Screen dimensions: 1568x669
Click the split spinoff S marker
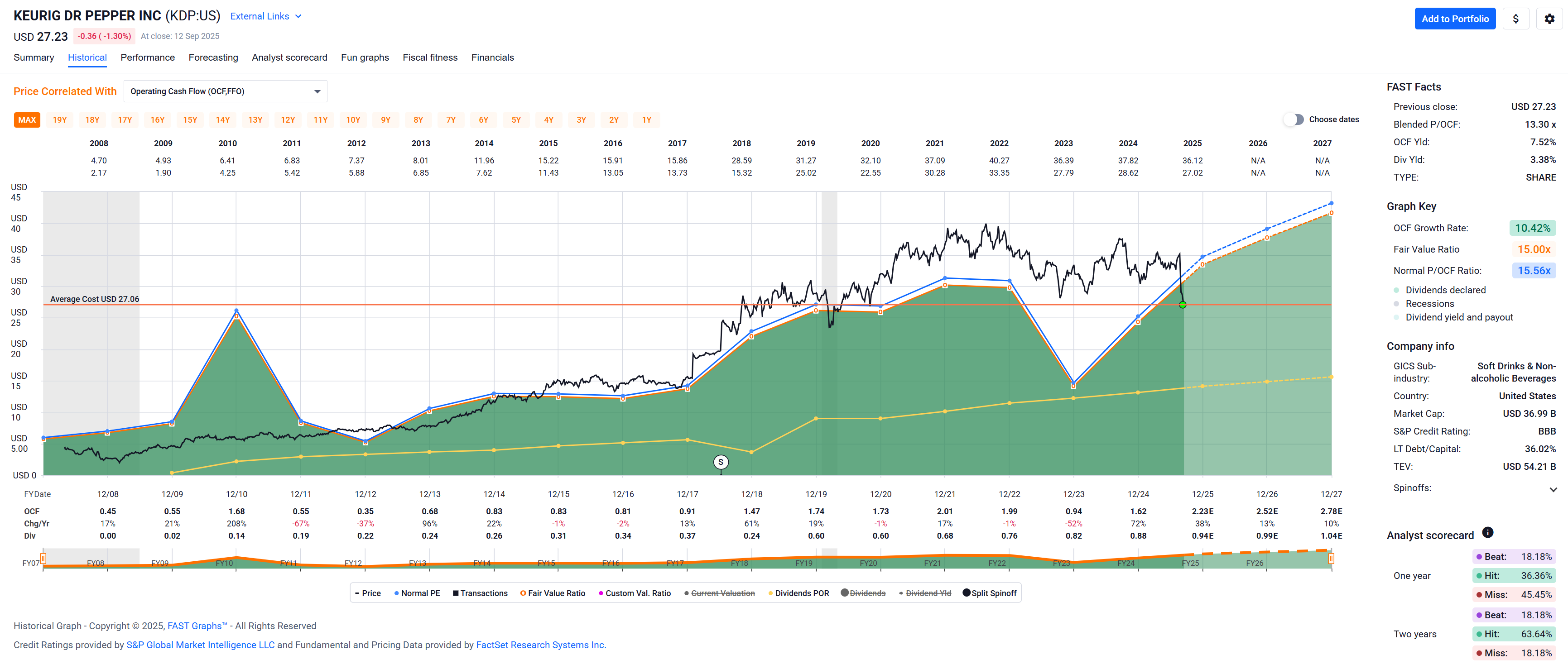(721, 462)
